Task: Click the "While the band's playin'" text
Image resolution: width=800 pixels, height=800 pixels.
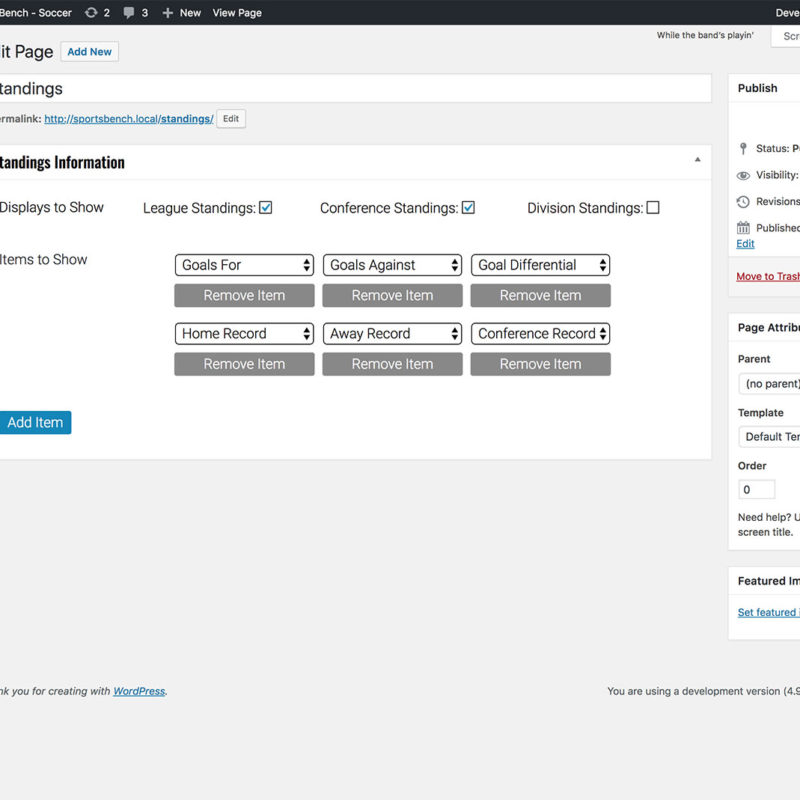Action: pyautogui.click(x=705, y=35)
